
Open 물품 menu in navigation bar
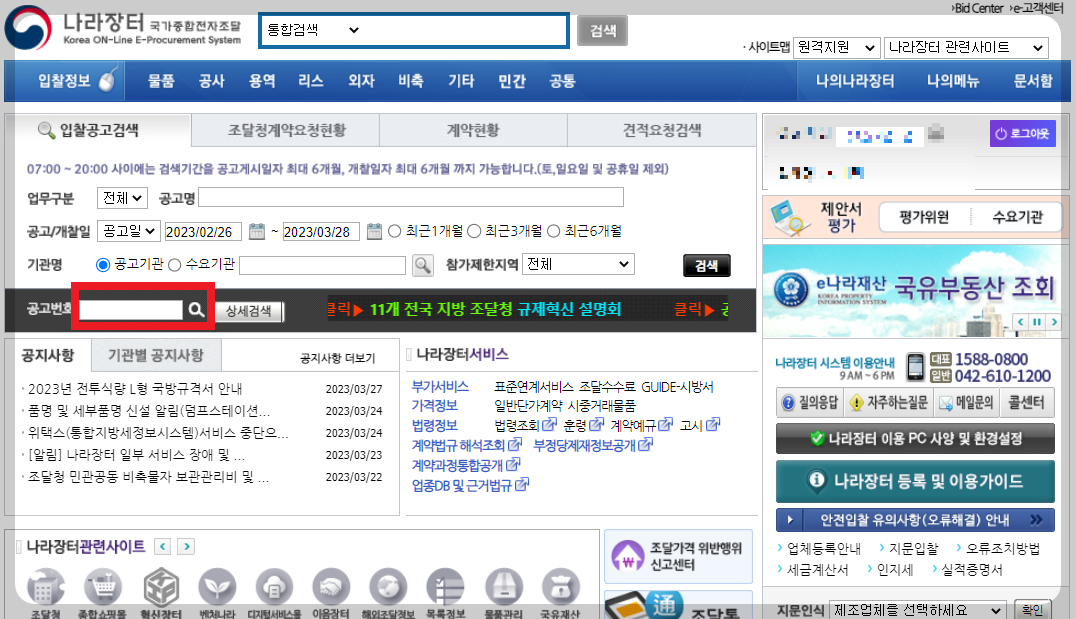[161, 81]
